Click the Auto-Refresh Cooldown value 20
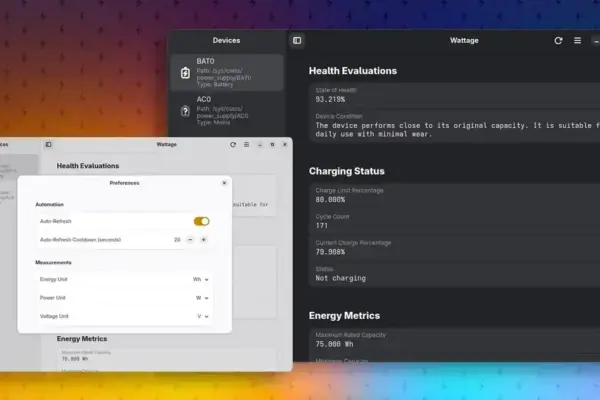The height and width of the screenshot is (400, 600). [x=177, y=240]
